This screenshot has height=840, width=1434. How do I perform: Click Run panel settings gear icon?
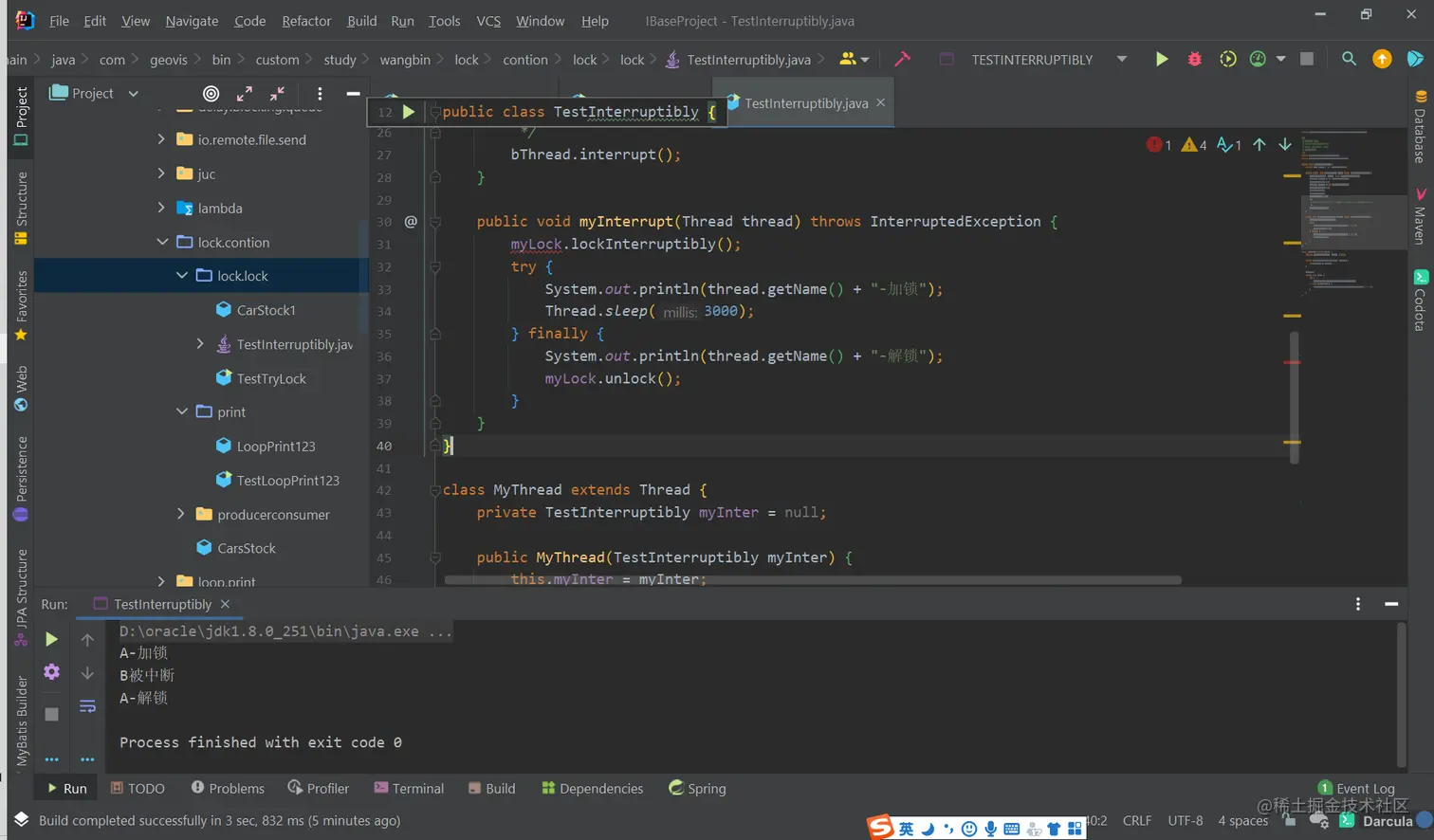point(51,672)
